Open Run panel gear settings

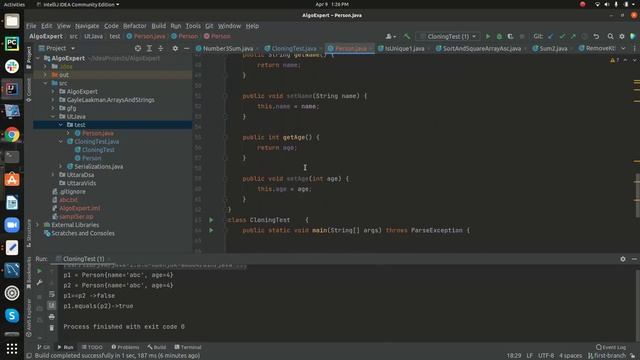click(623, 259)
